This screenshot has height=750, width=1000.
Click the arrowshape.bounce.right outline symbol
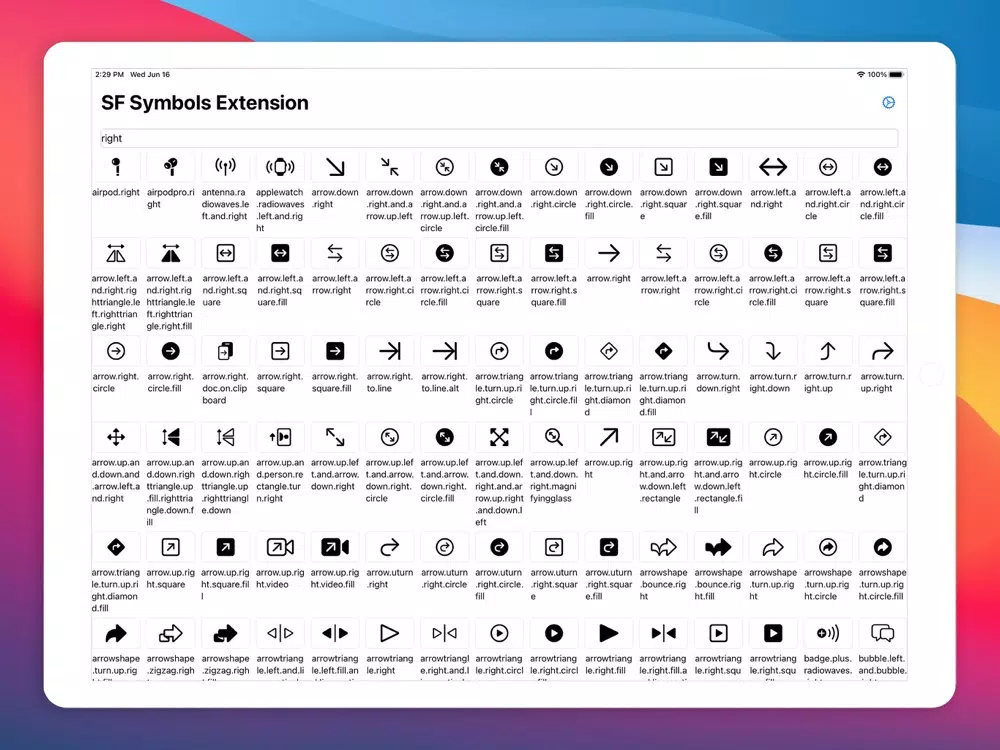pyautogui.click(x=663, y=547)
